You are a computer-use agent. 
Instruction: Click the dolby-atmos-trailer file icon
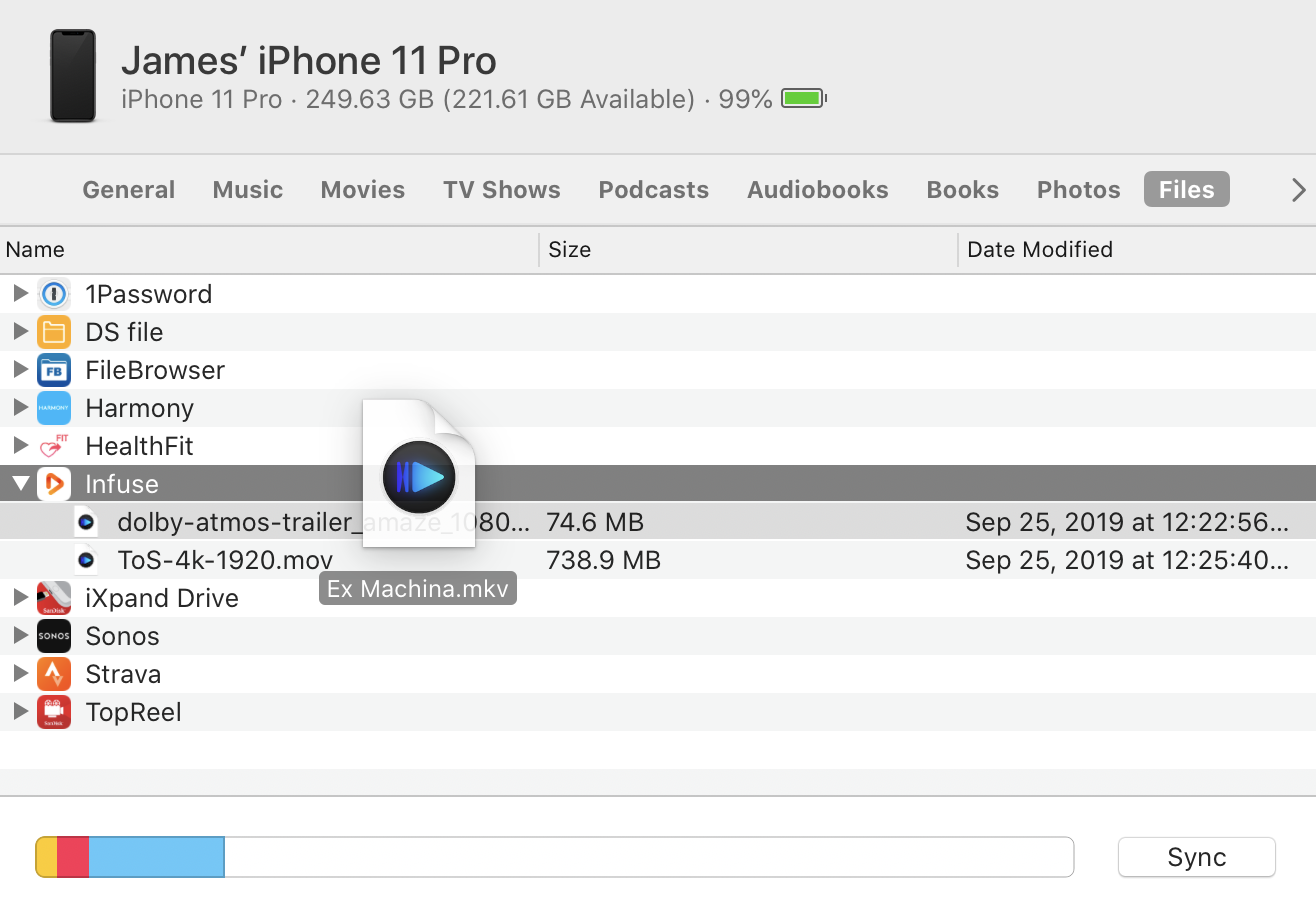pyautogui.click(x=86, y=522)
